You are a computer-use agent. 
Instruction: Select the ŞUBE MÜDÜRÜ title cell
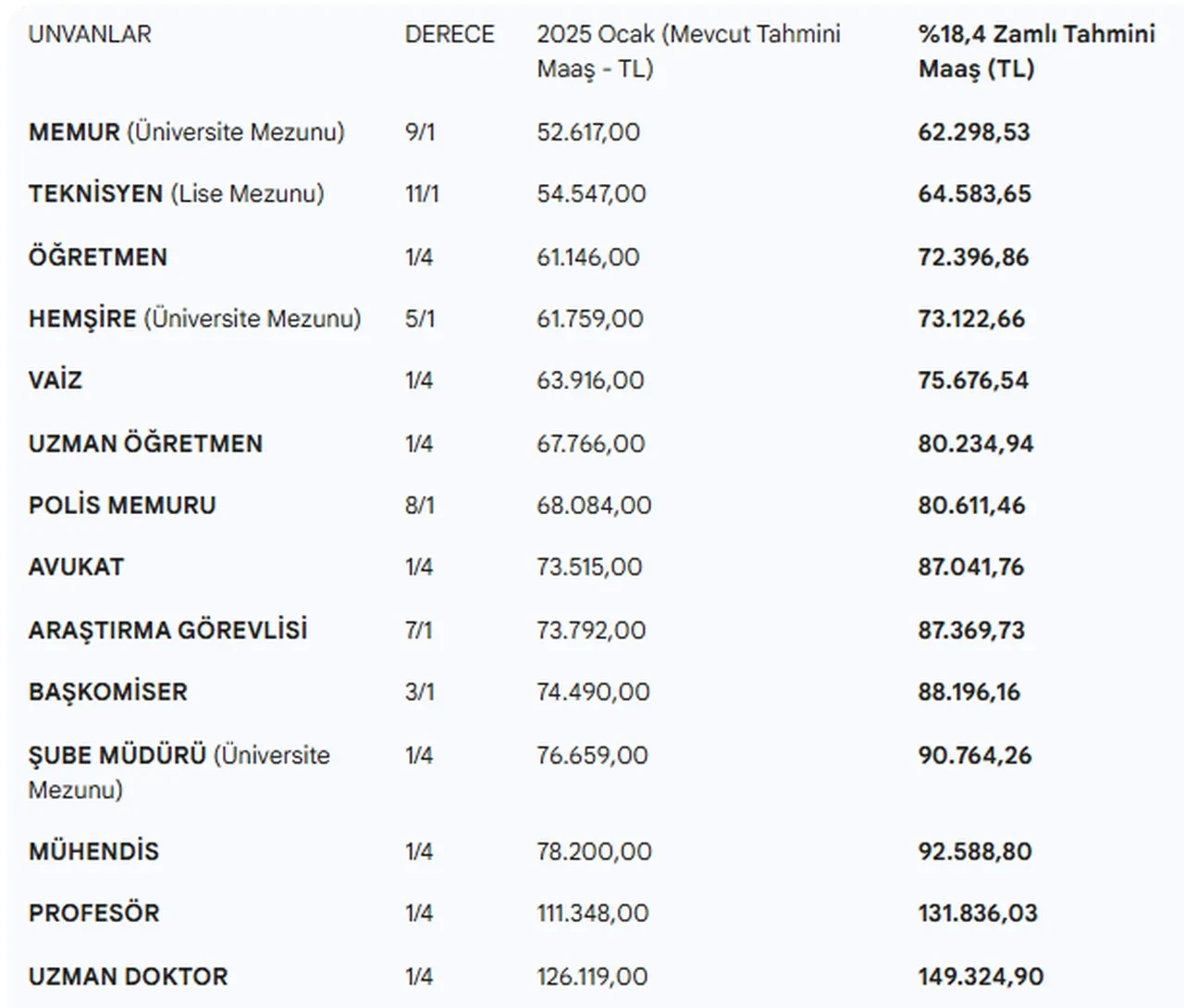click(179, 771)
